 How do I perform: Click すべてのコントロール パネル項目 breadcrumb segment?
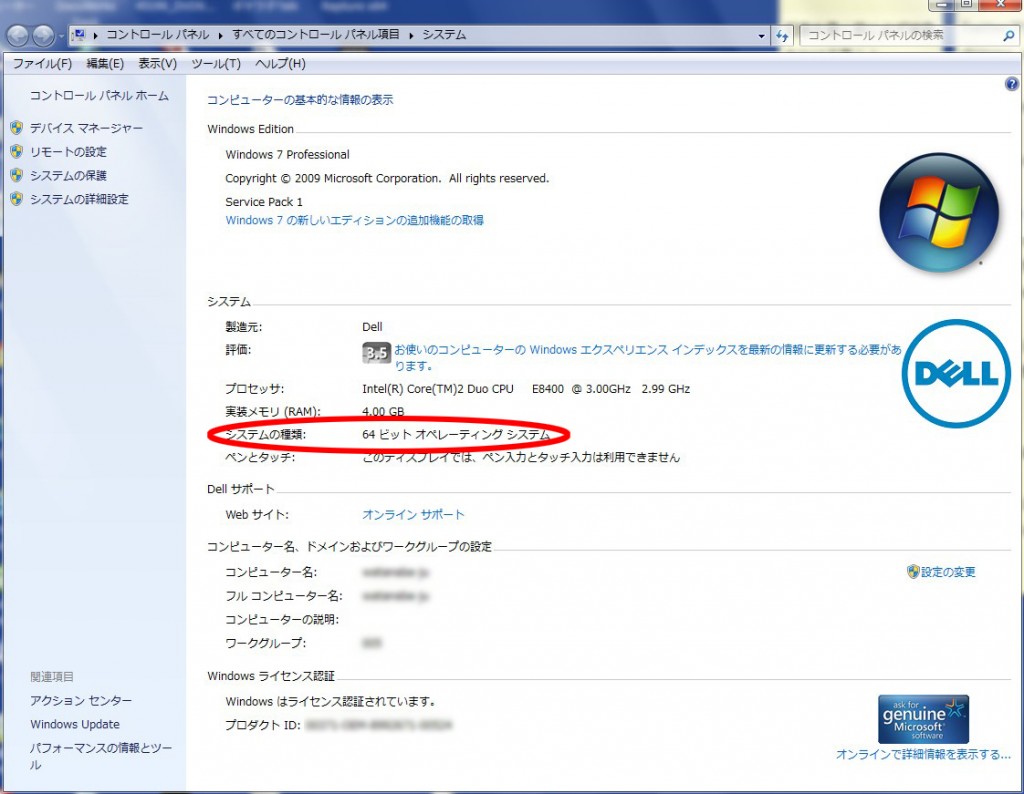tap(316, 35)
